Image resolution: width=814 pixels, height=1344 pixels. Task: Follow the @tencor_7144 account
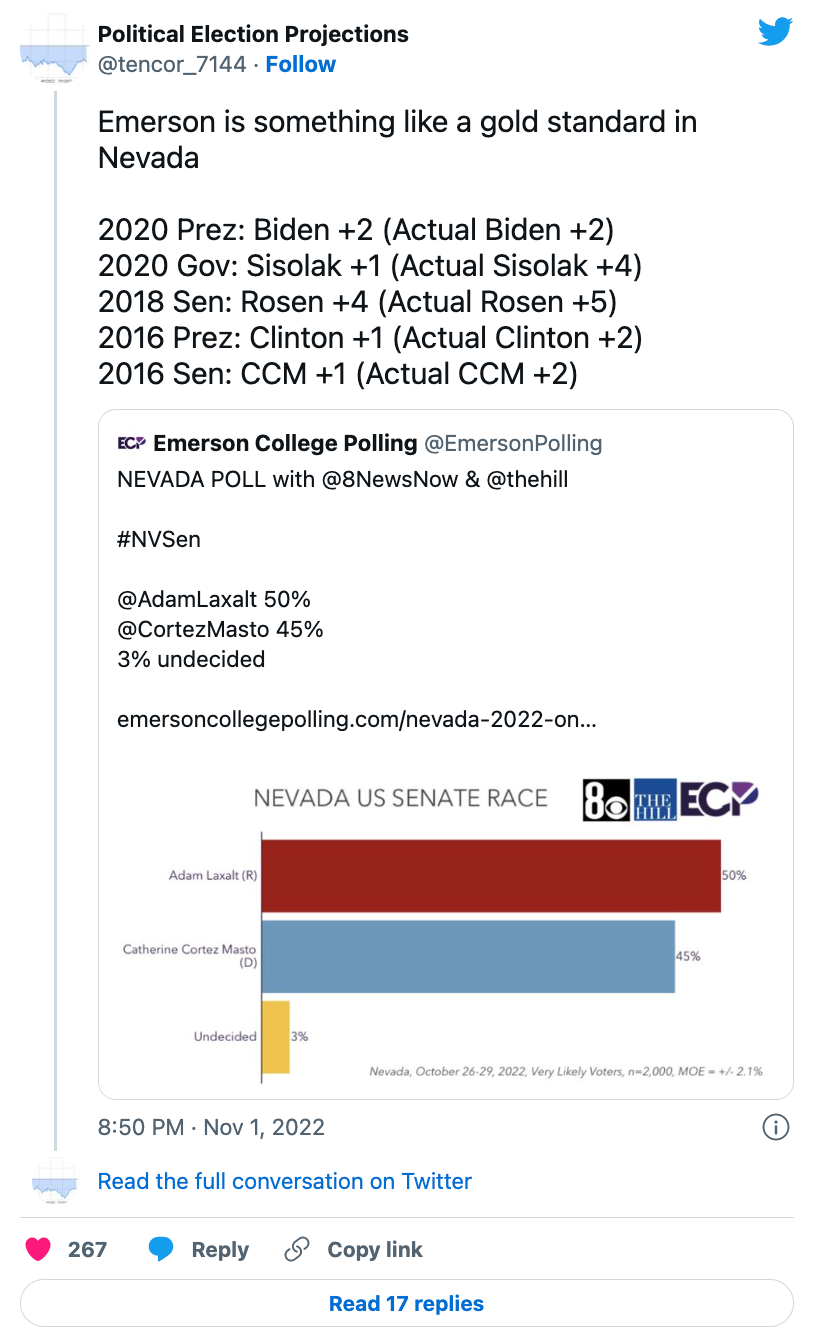[x=300, y=64]
